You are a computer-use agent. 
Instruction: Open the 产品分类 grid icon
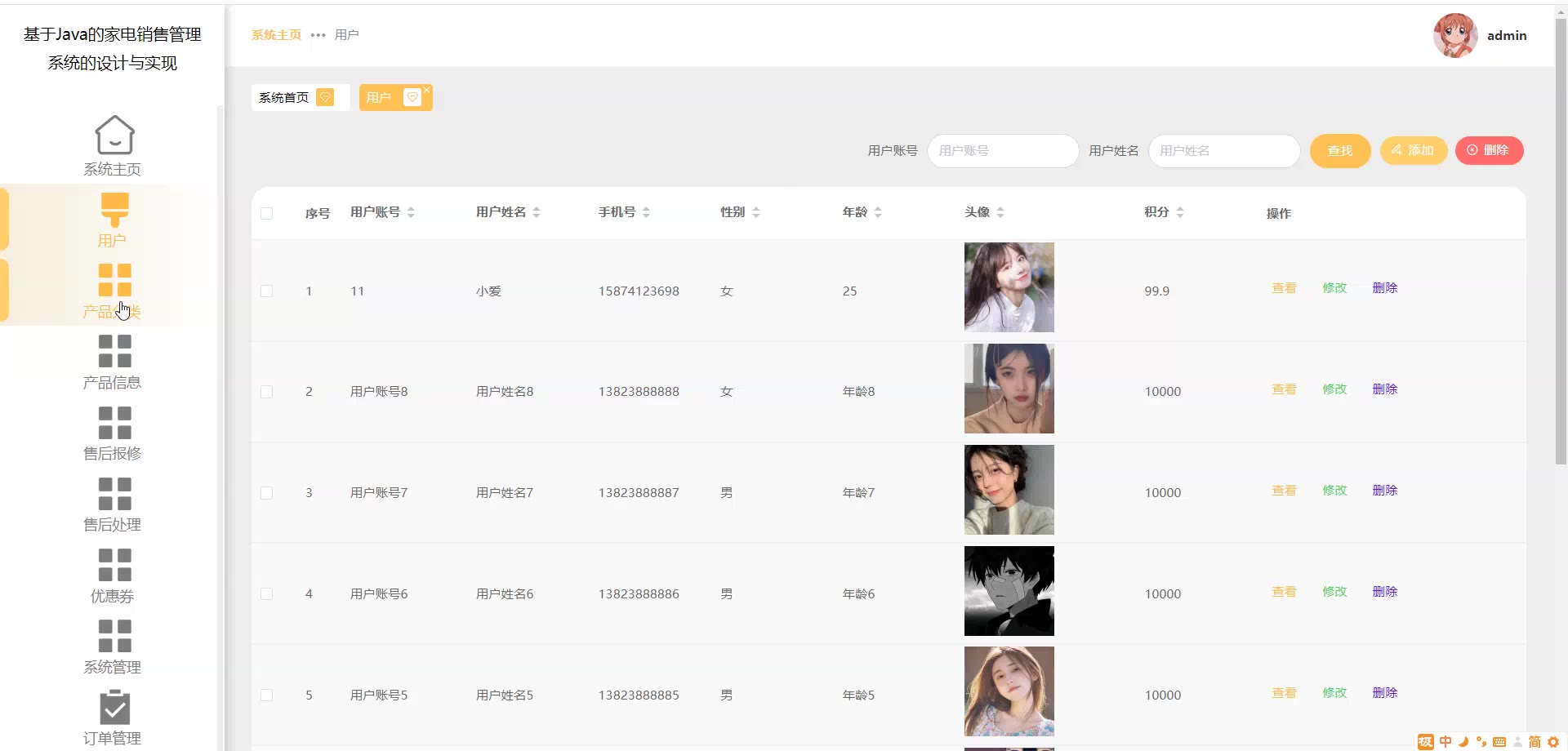click(x=114, y=280)
